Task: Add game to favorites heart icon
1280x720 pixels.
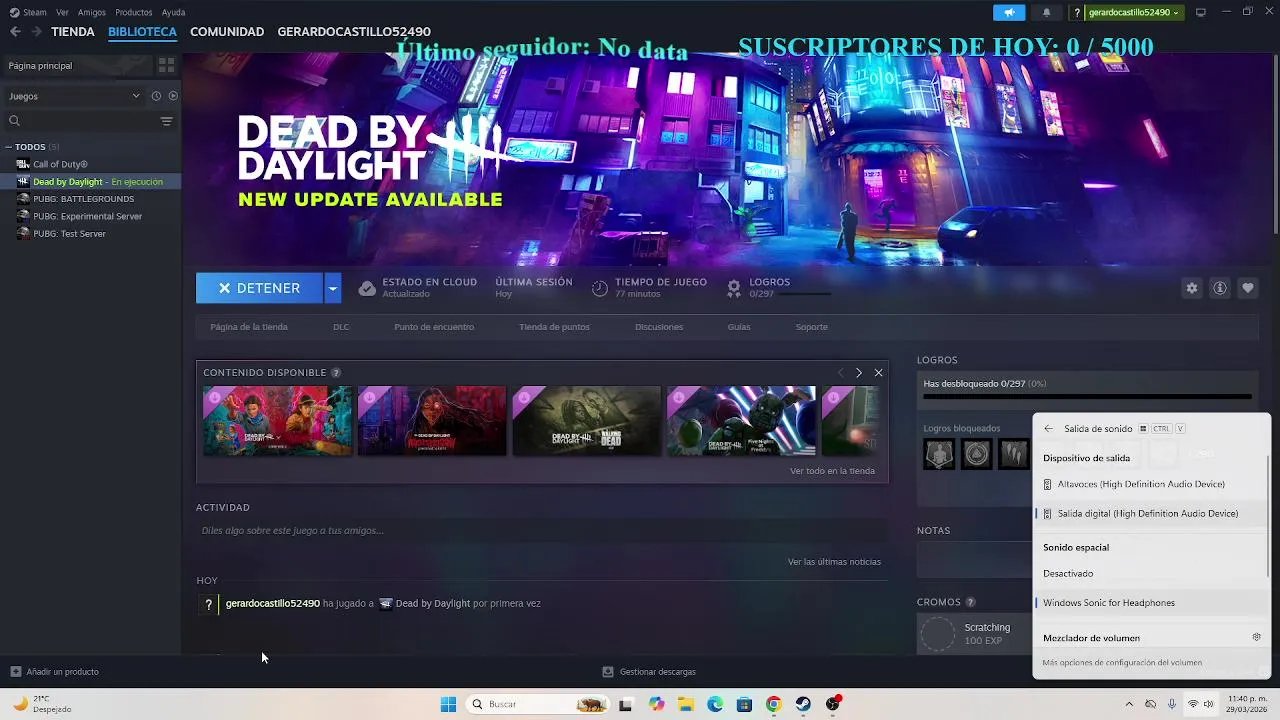Action: click(x=1247, y=288)
